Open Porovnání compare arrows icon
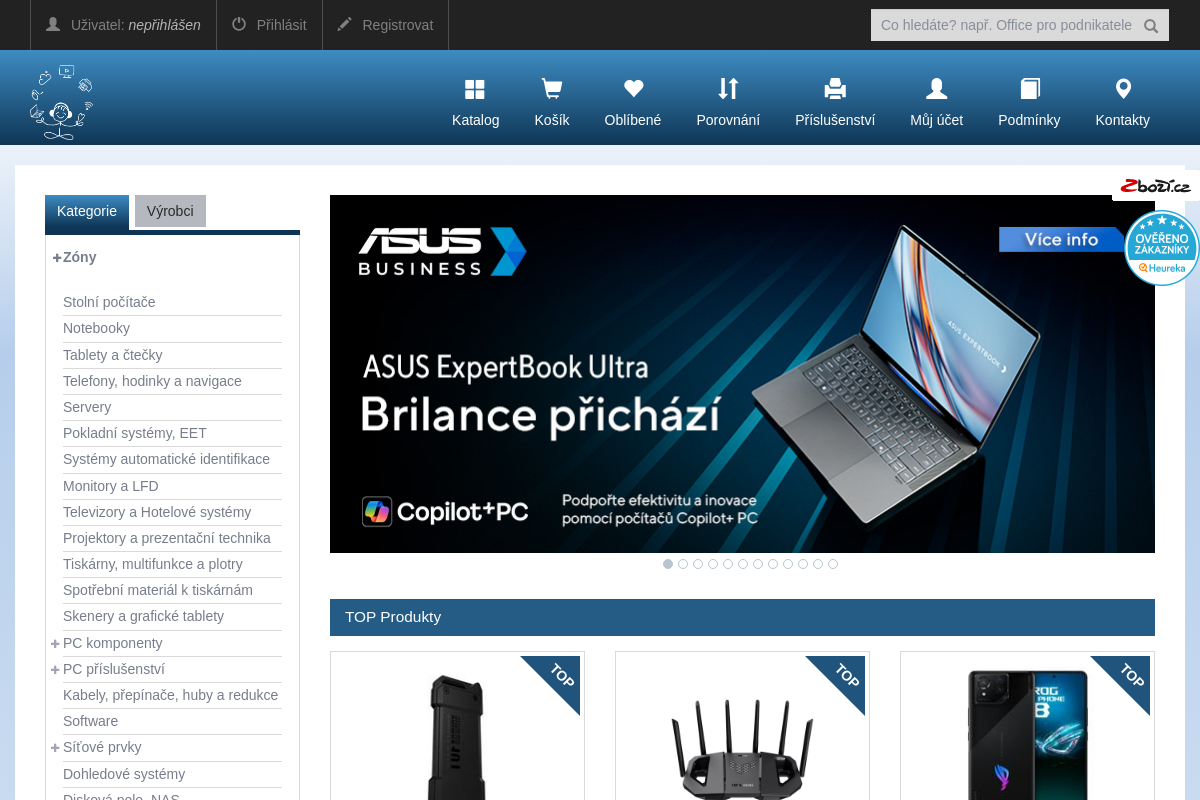 point(728,89)
